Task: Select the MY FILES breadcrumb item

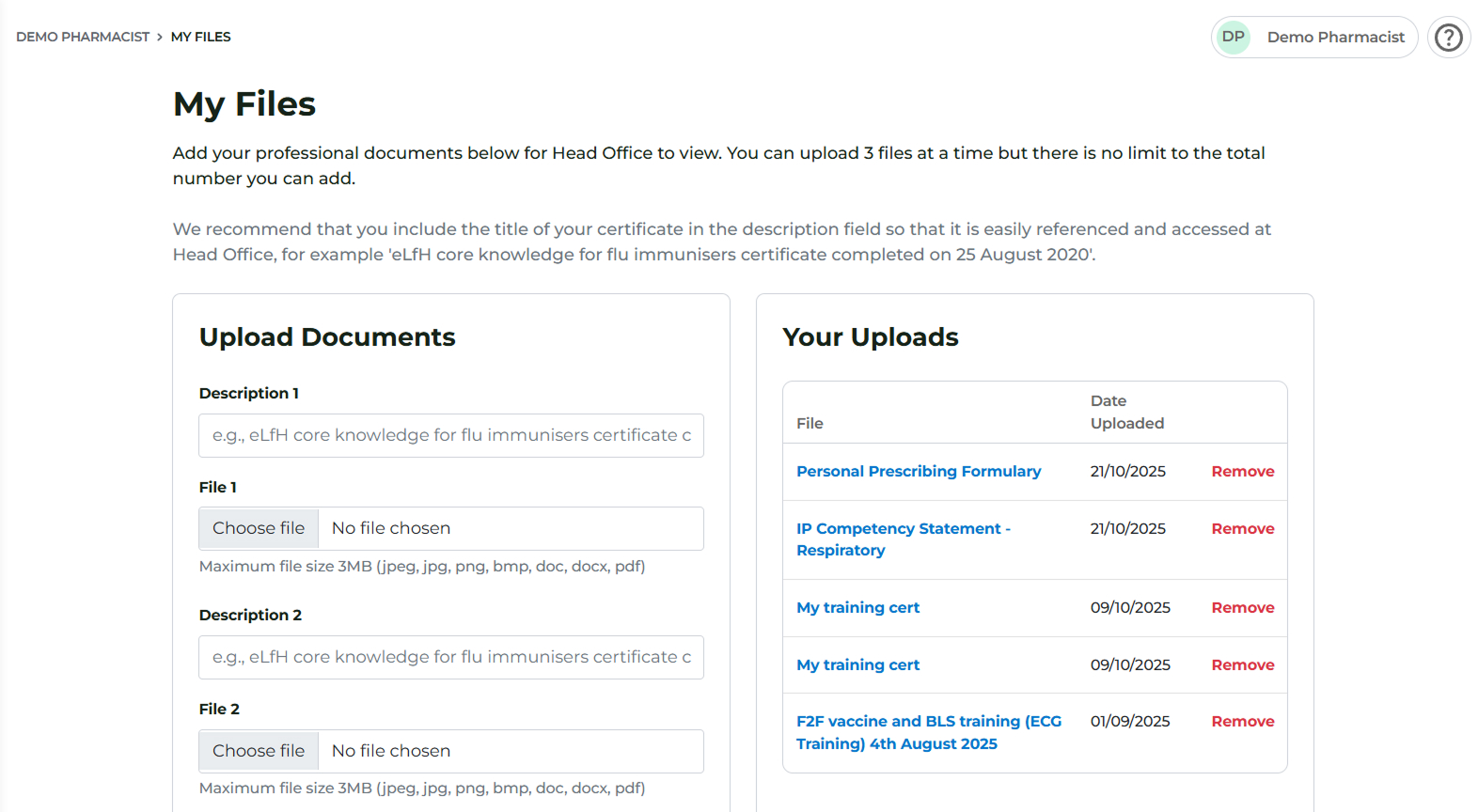Action: 200,37
